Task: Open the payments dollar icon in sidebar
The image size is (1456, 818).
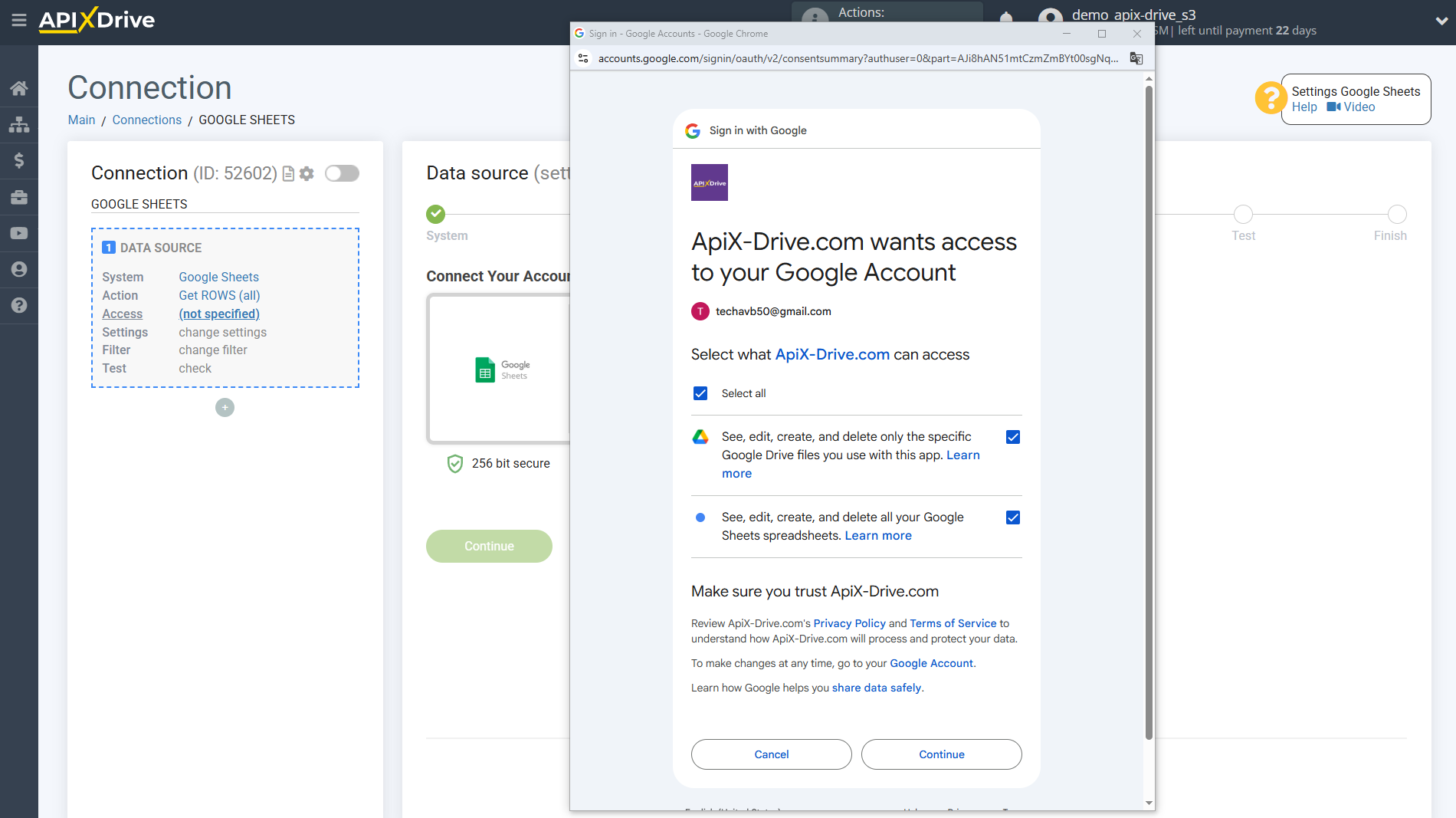Action: [19, 160]
